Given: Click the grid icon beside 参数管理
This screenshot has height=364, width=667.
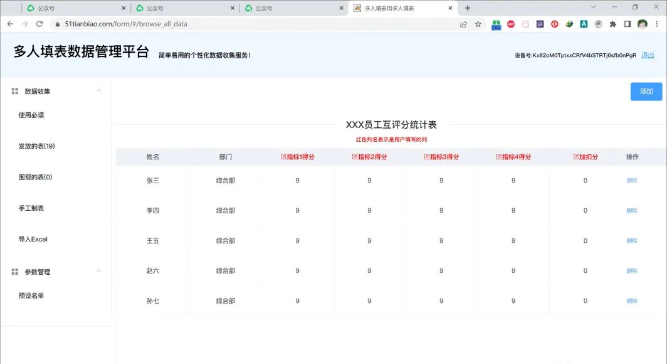Looking at the screenshot, I should coord(15,272).
